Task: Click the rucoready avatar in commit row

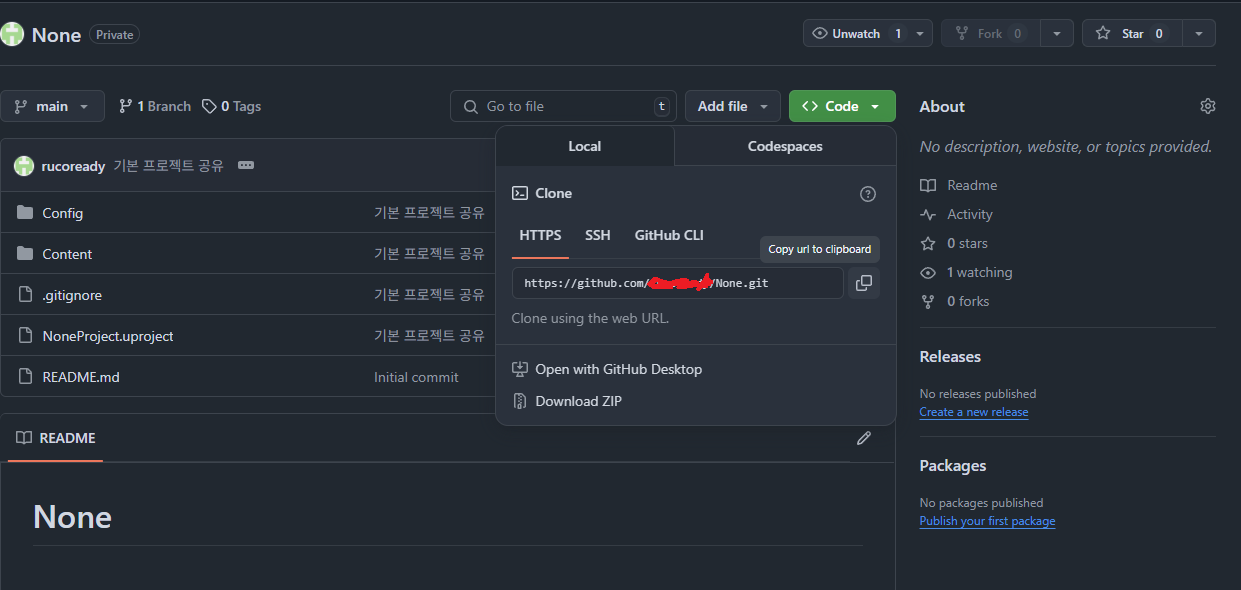Action: tap(24, 166)
